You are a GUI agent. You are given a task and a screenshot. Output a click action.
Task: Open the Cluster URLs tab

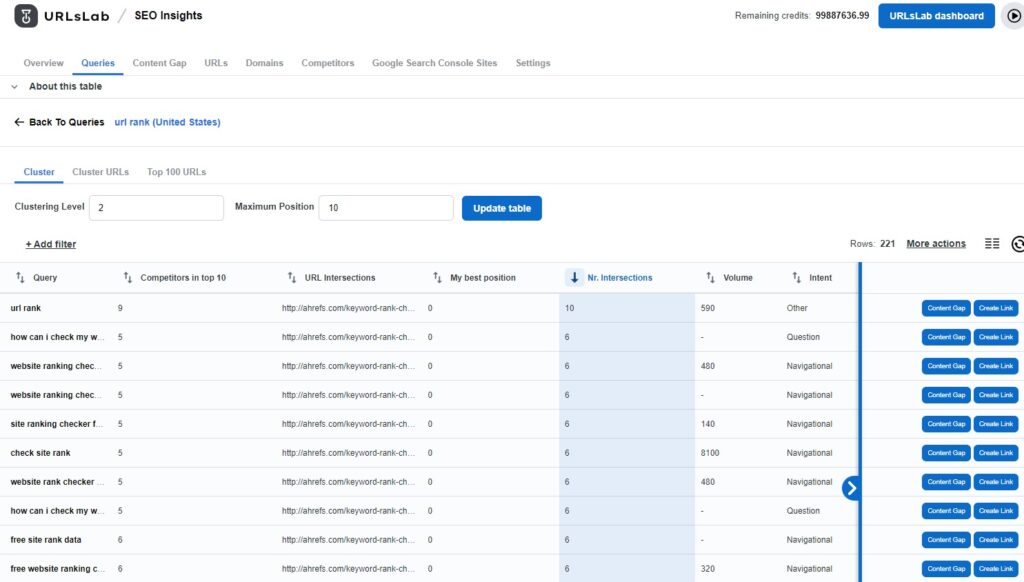point(101,171)
